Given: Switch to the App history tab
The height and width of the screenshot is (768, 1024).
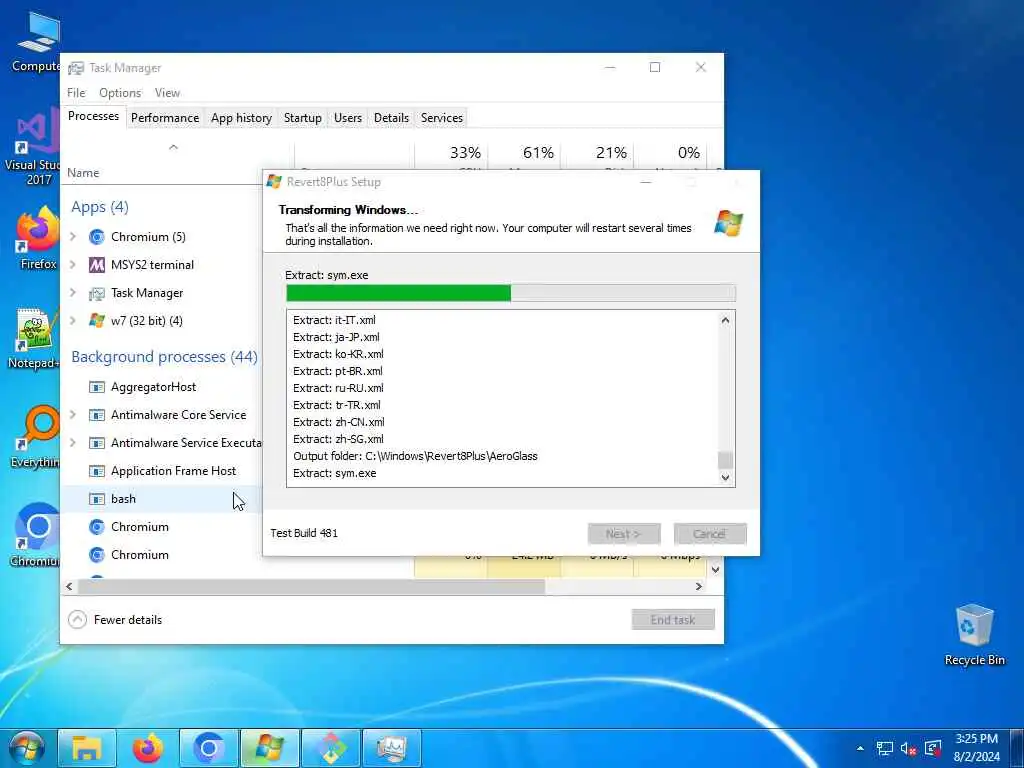Looking at the screenshot, I should [241, 118].
